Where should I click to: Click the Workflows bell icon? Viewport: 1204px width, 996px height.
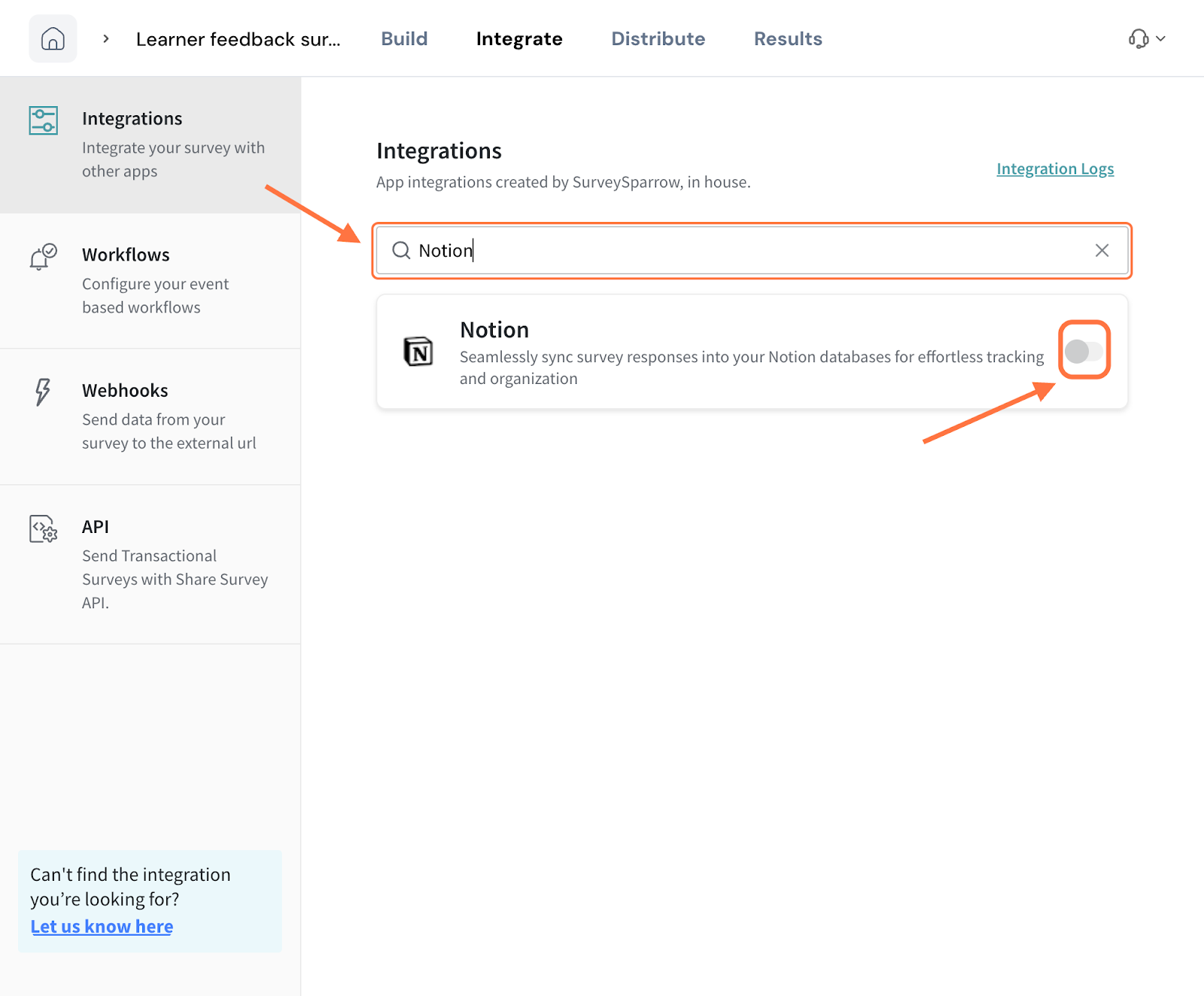tap(43, 257)
